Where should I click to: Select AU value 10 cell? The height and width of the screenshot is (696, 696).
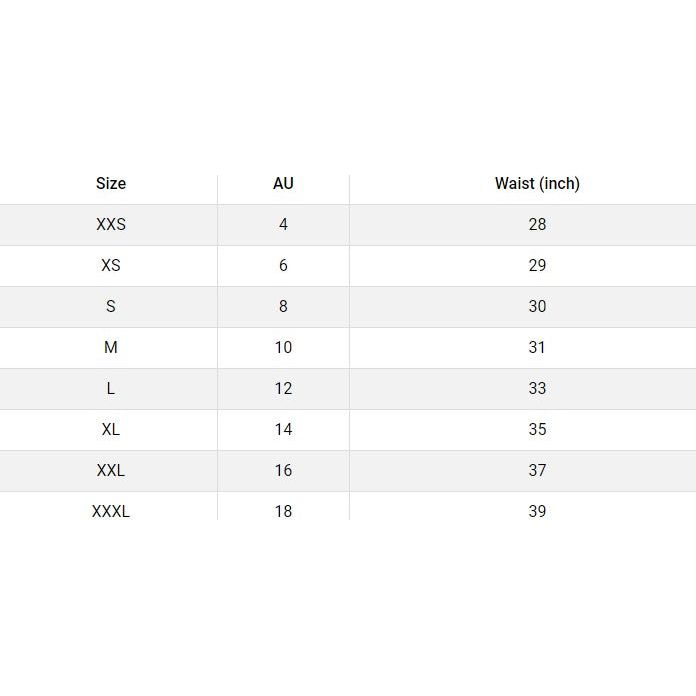coord(283,347)
